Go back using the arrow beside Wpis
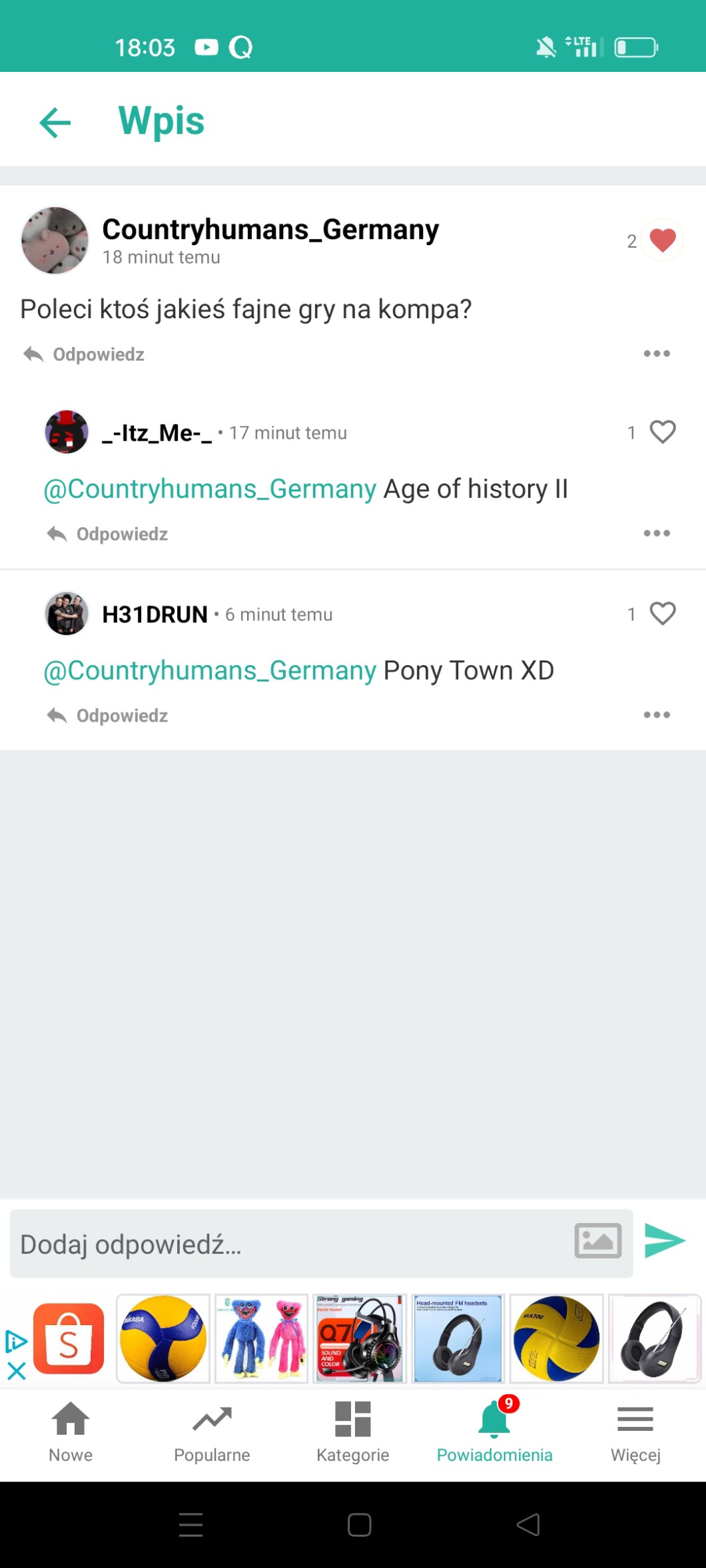The image size is (706, 1568). pos(55,122)
